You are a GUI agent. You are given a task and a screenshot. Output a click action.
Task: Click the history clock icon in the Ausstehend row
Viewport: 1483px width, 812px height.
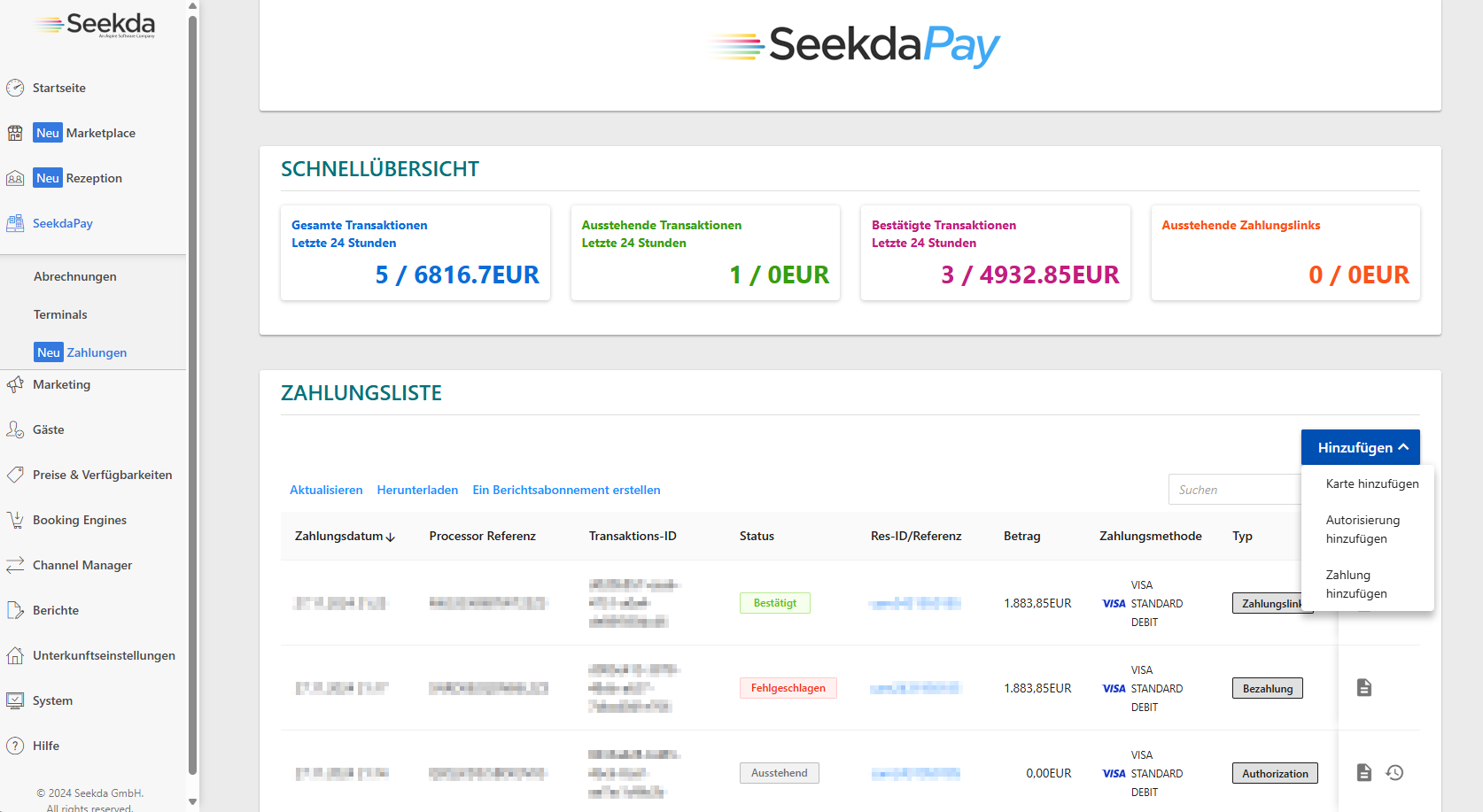[1395, 772]
